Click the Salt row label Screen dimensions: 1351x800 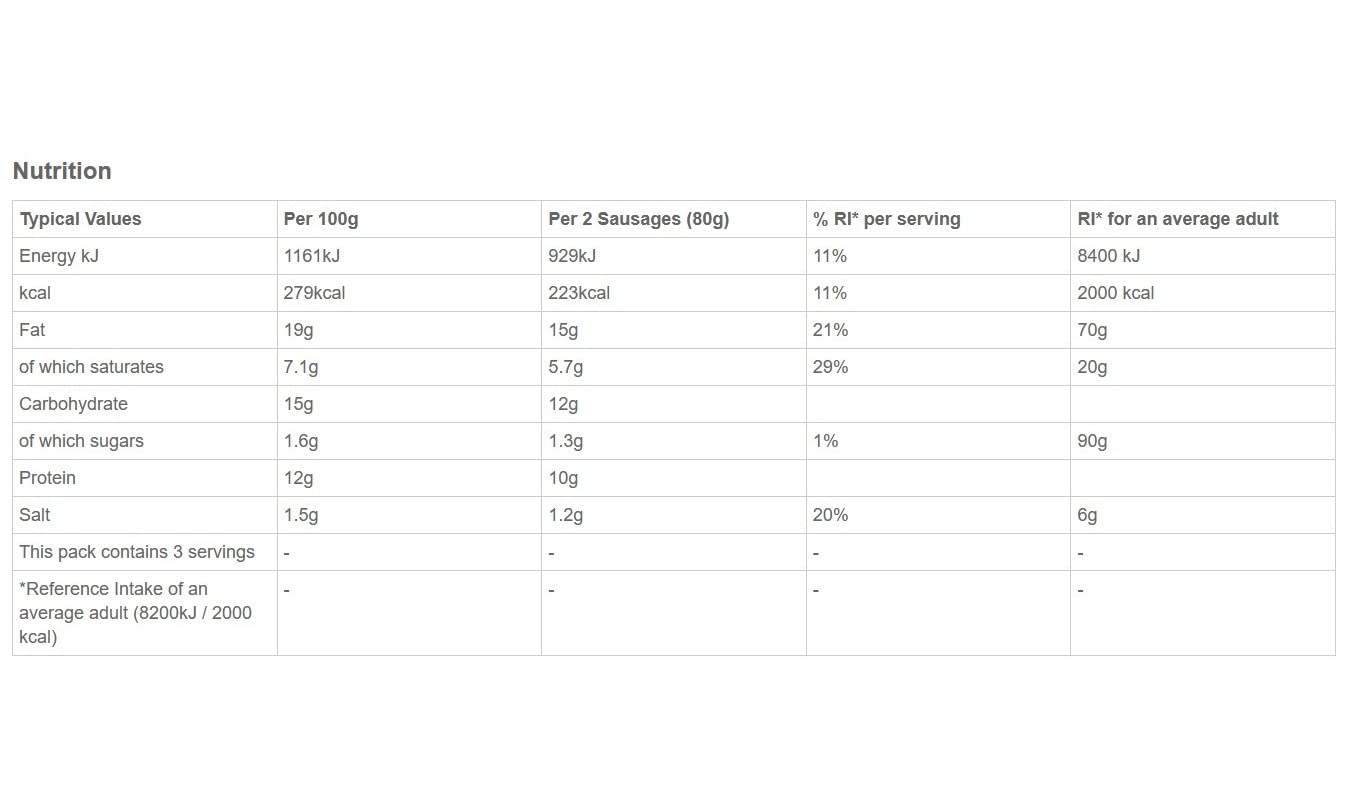(x=34, y=515)
